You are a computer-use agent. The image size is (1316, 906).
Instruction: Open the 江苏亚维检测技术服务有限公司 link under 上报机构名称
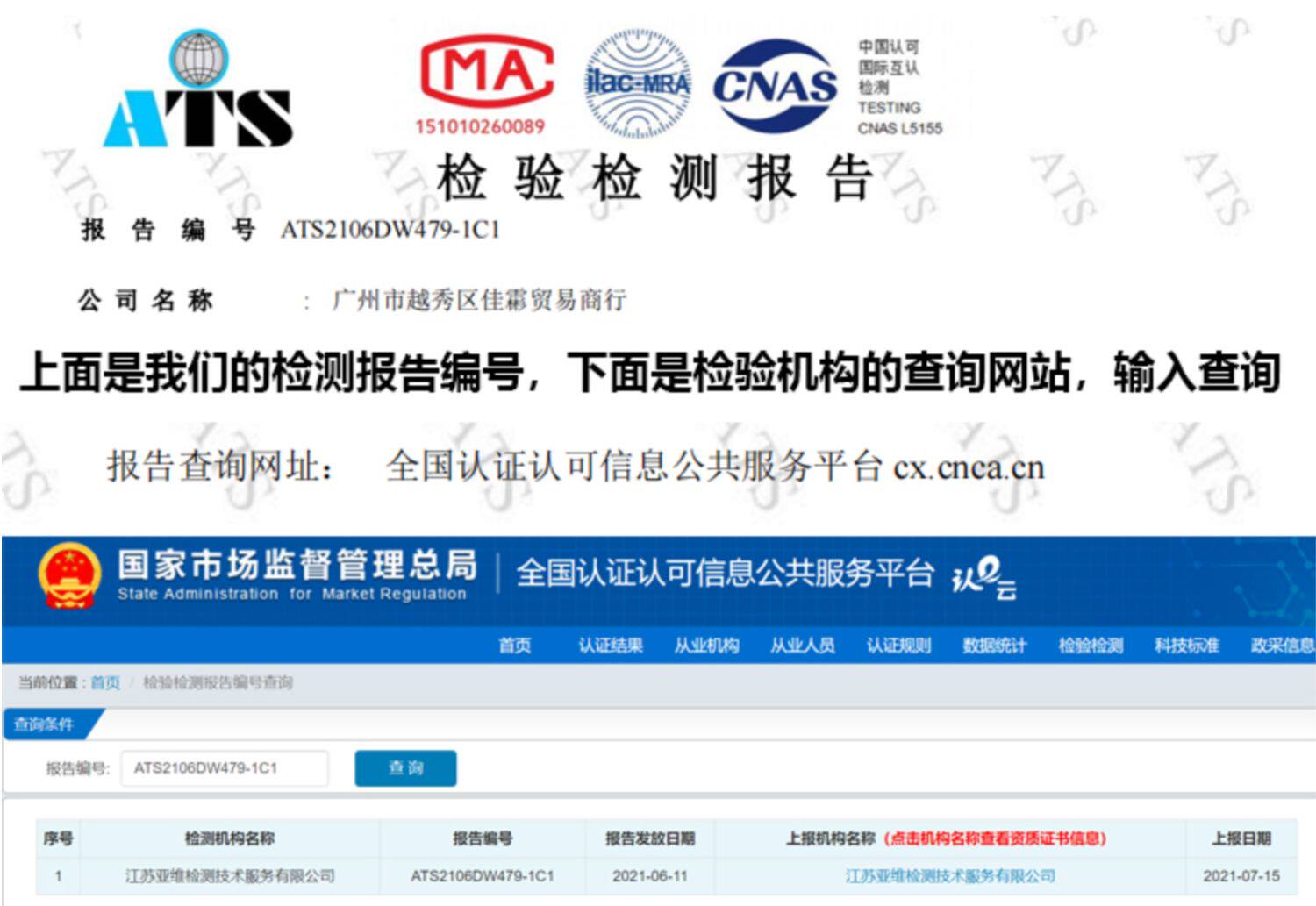(x=950, y=875)
